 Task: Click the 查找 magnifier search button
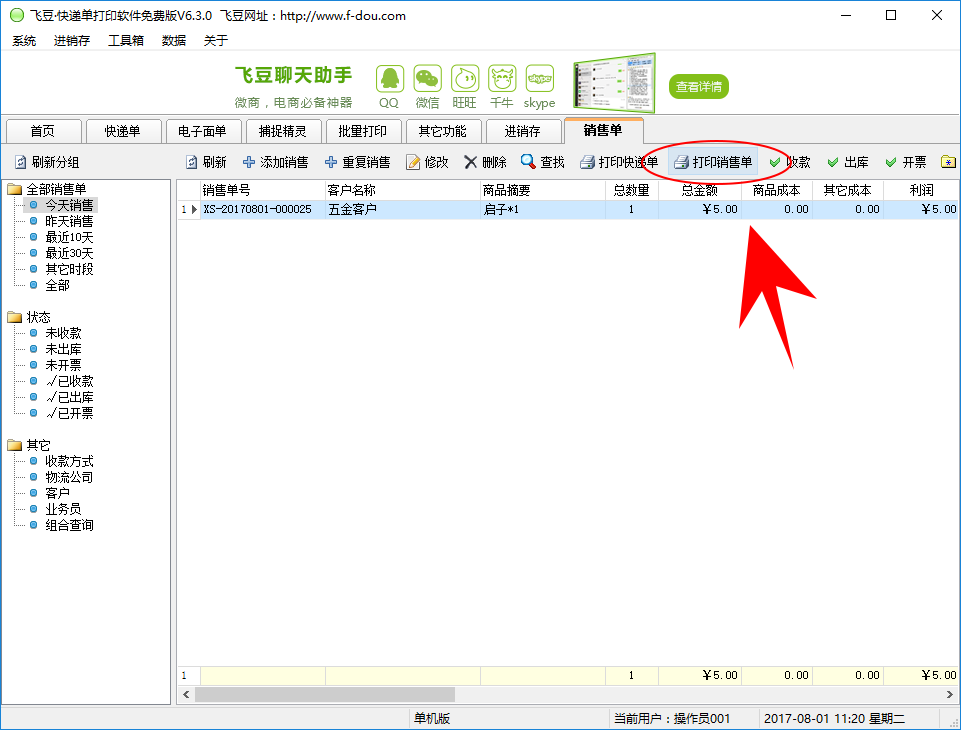[x=542, y=162]
